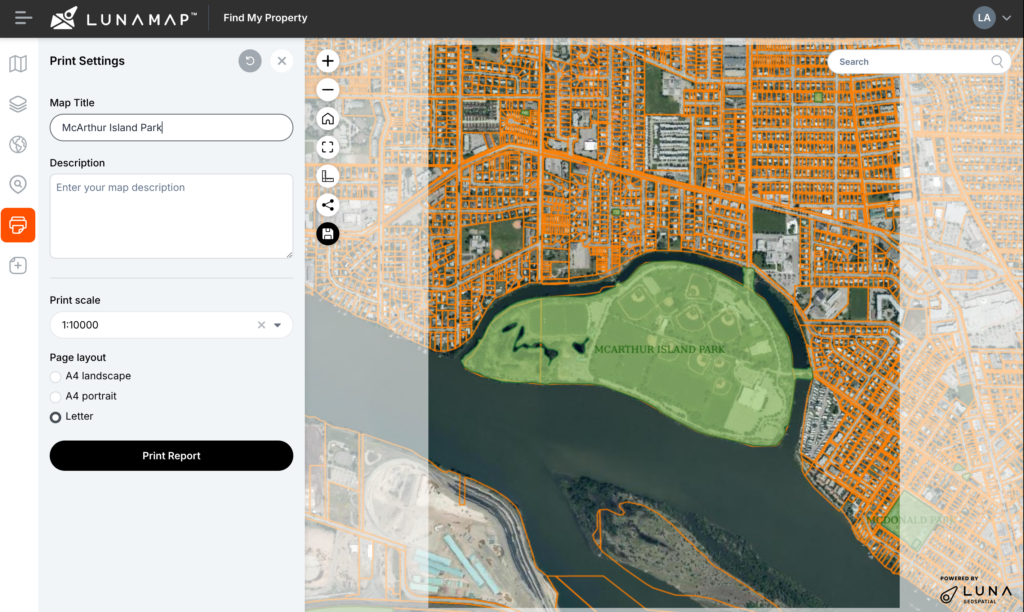
Task: Open Find My Property
Action: point(265,18)
